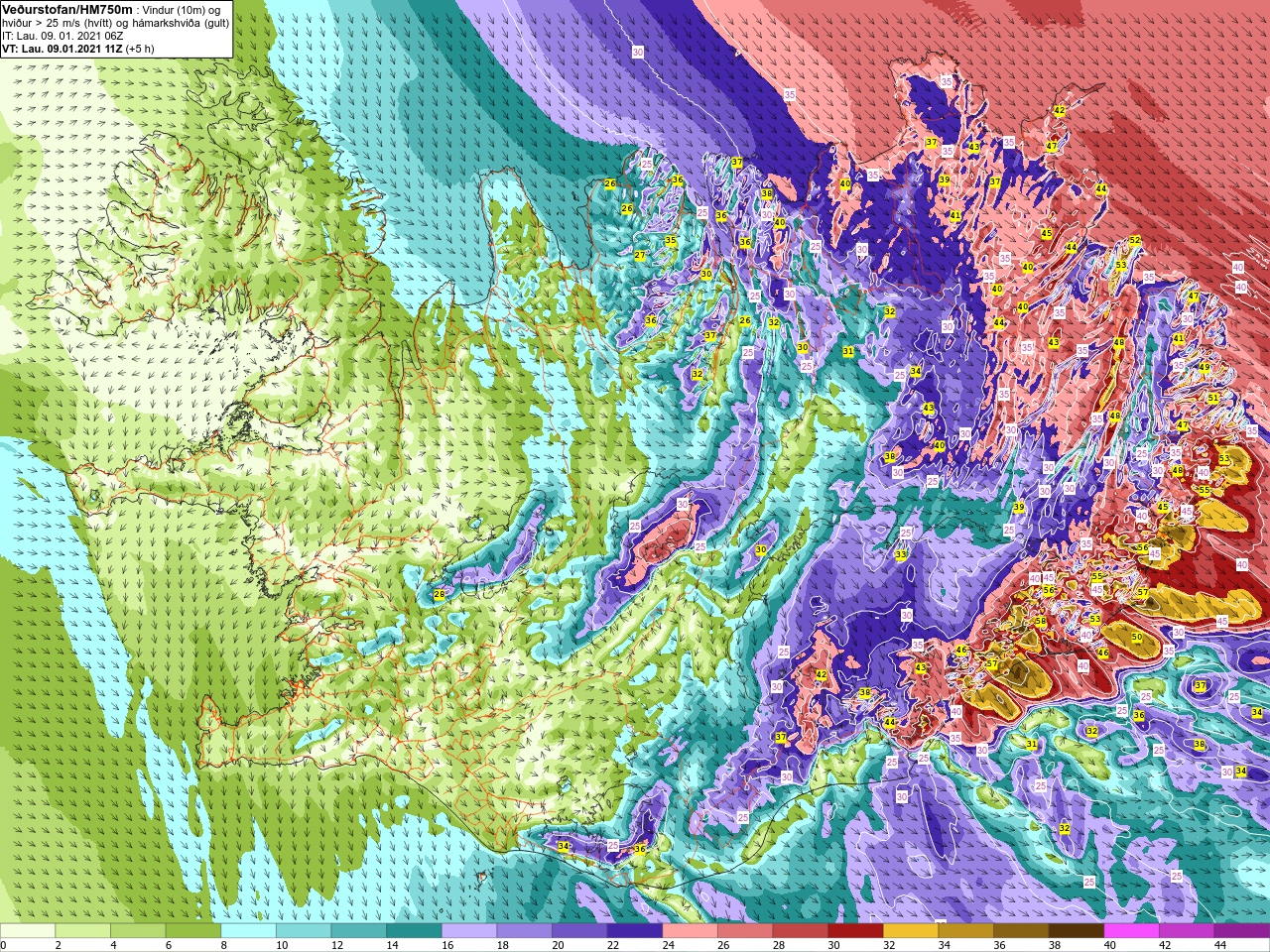Click the yellow '27' gust label on map
Screen dimensions: 1270x952
click(x=640, y=256)
